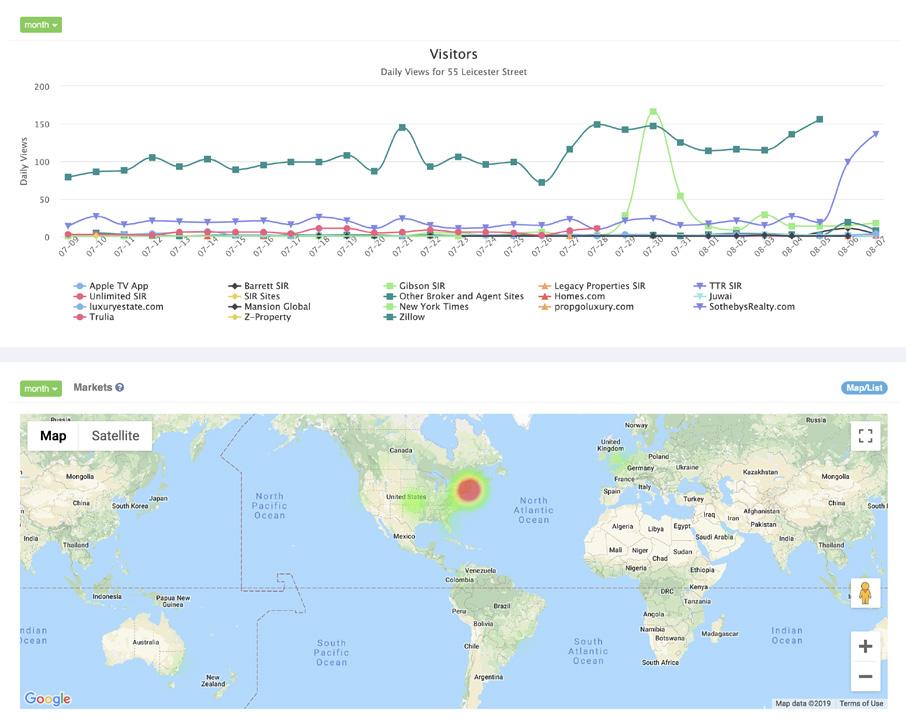Open the month dropdown beside Markets
Screen dimensions: 906x727
point(40,388)
